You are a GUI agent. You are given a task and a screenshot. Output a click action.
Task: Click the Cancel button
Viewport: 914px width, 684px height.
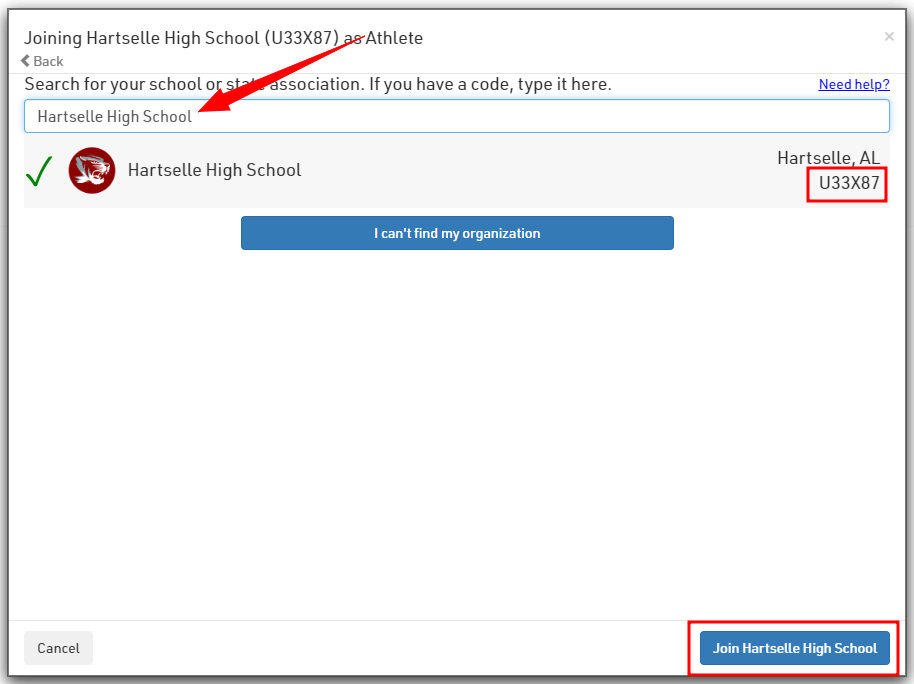[58, 648]
